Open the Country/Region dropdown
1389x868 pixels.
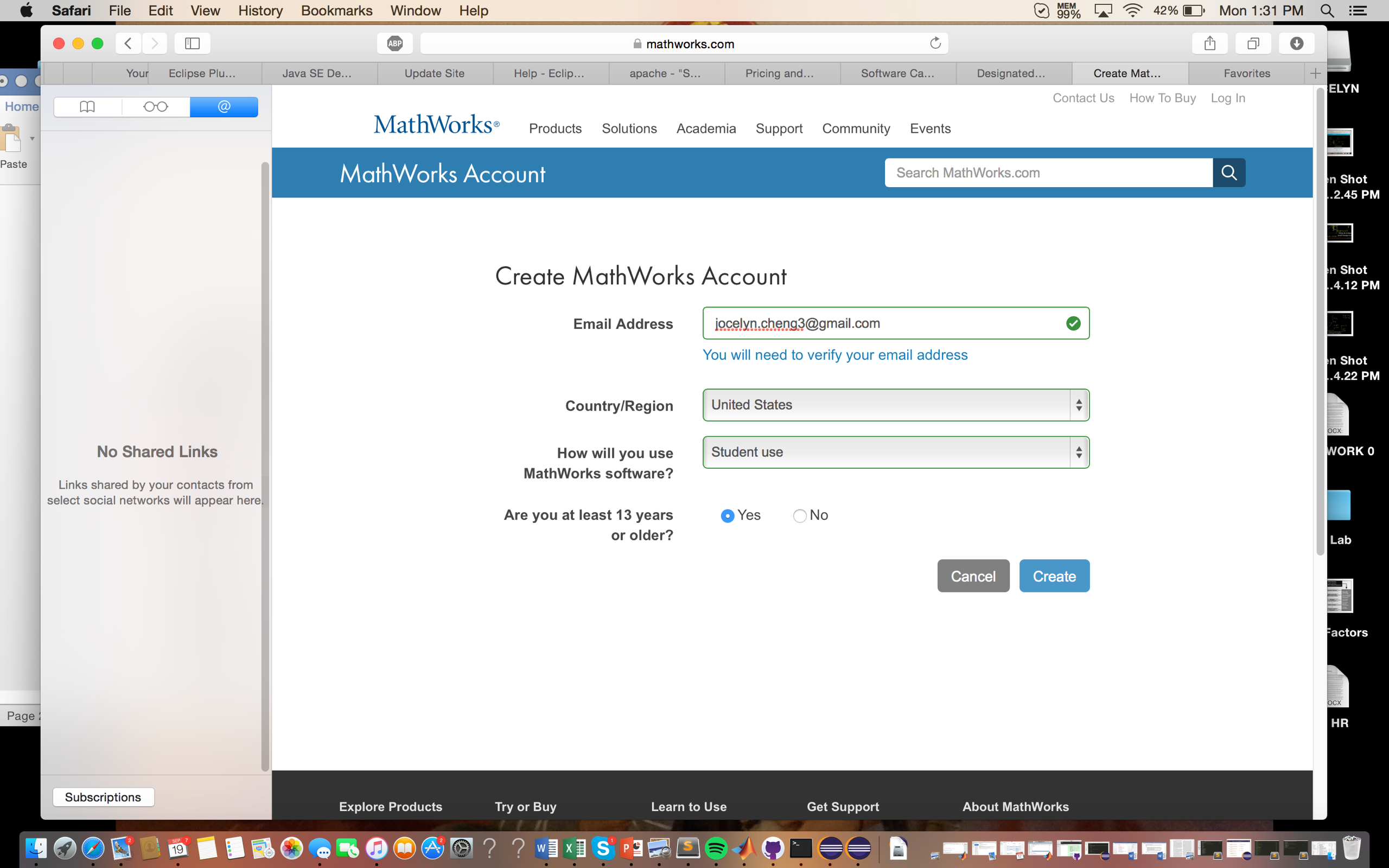[896, 405]
